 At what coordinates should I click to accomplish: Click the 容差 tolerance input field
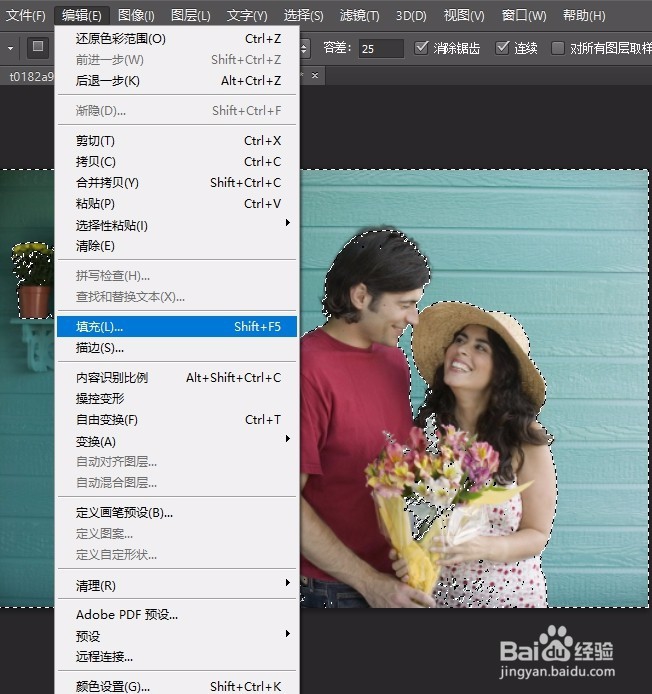click(x=381, y=48)
